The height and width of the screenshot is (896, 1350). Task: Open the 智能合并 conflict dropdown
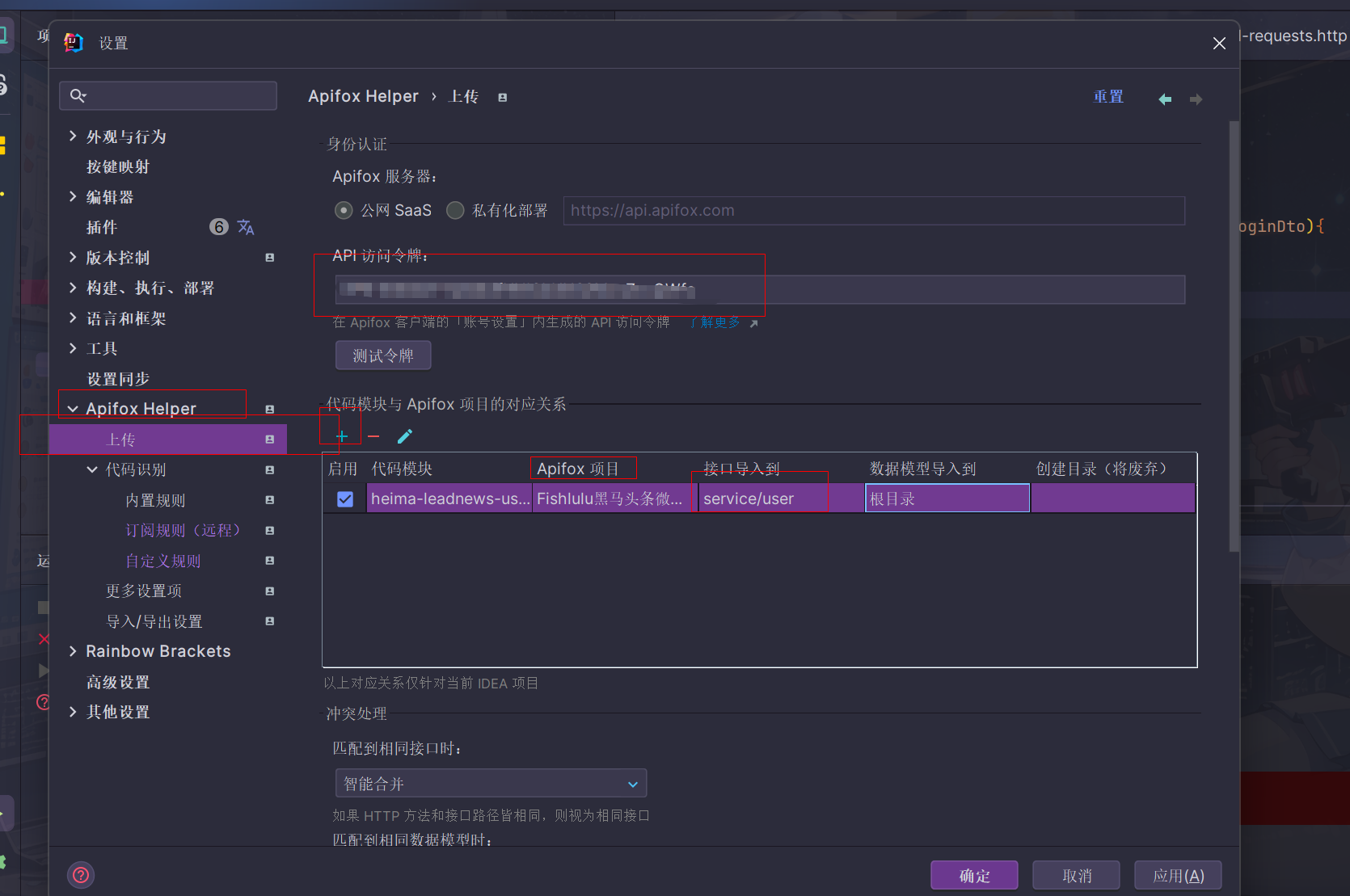[x=491, y=784]
